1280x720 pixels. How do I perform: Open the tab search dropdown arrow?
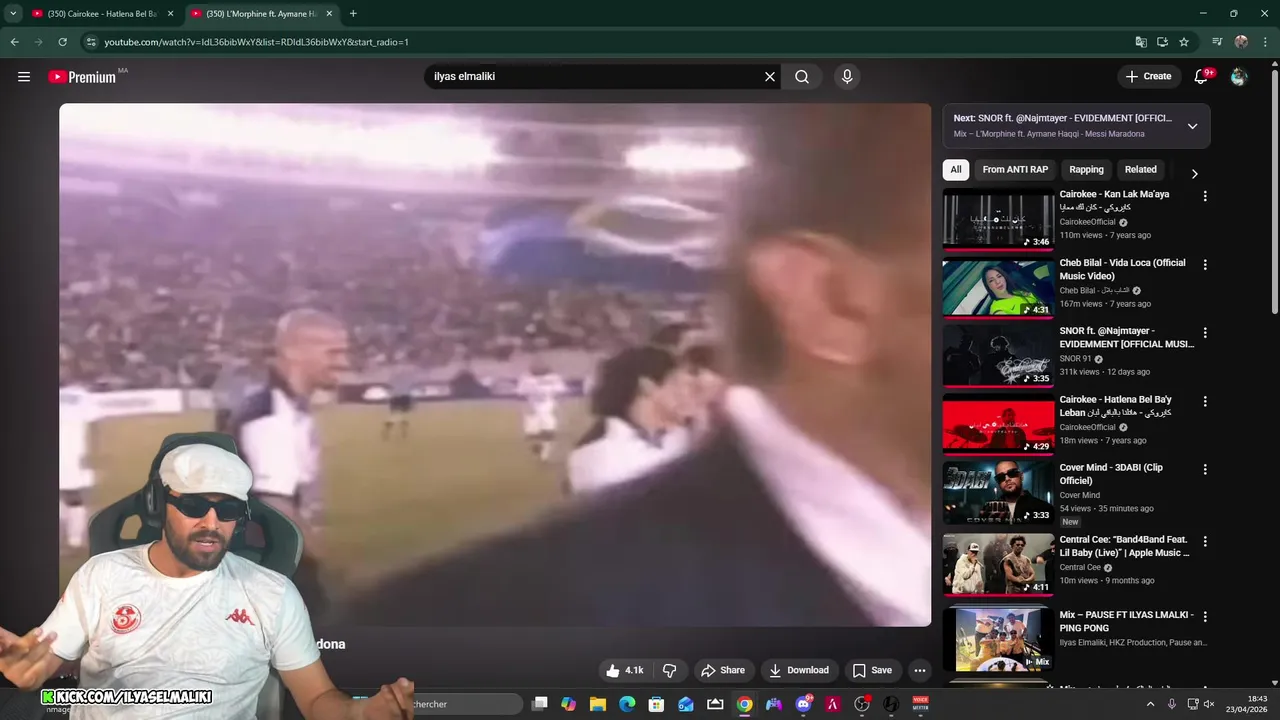(x=13, y=14)
